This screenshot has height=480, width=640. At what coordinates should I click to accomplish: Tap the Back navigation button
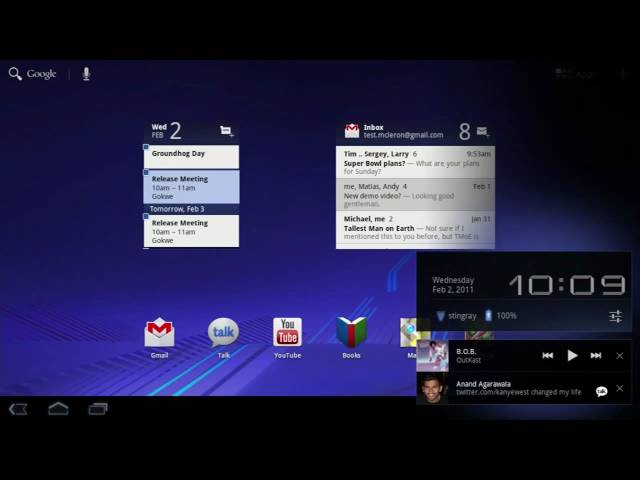tap(18, 409)
